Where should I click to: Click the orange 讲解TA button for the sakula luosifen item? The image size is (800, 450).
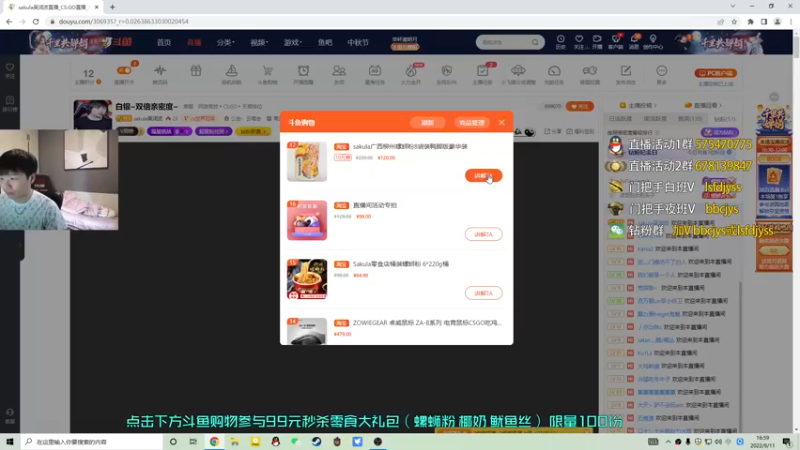click(x=483, y=176)
